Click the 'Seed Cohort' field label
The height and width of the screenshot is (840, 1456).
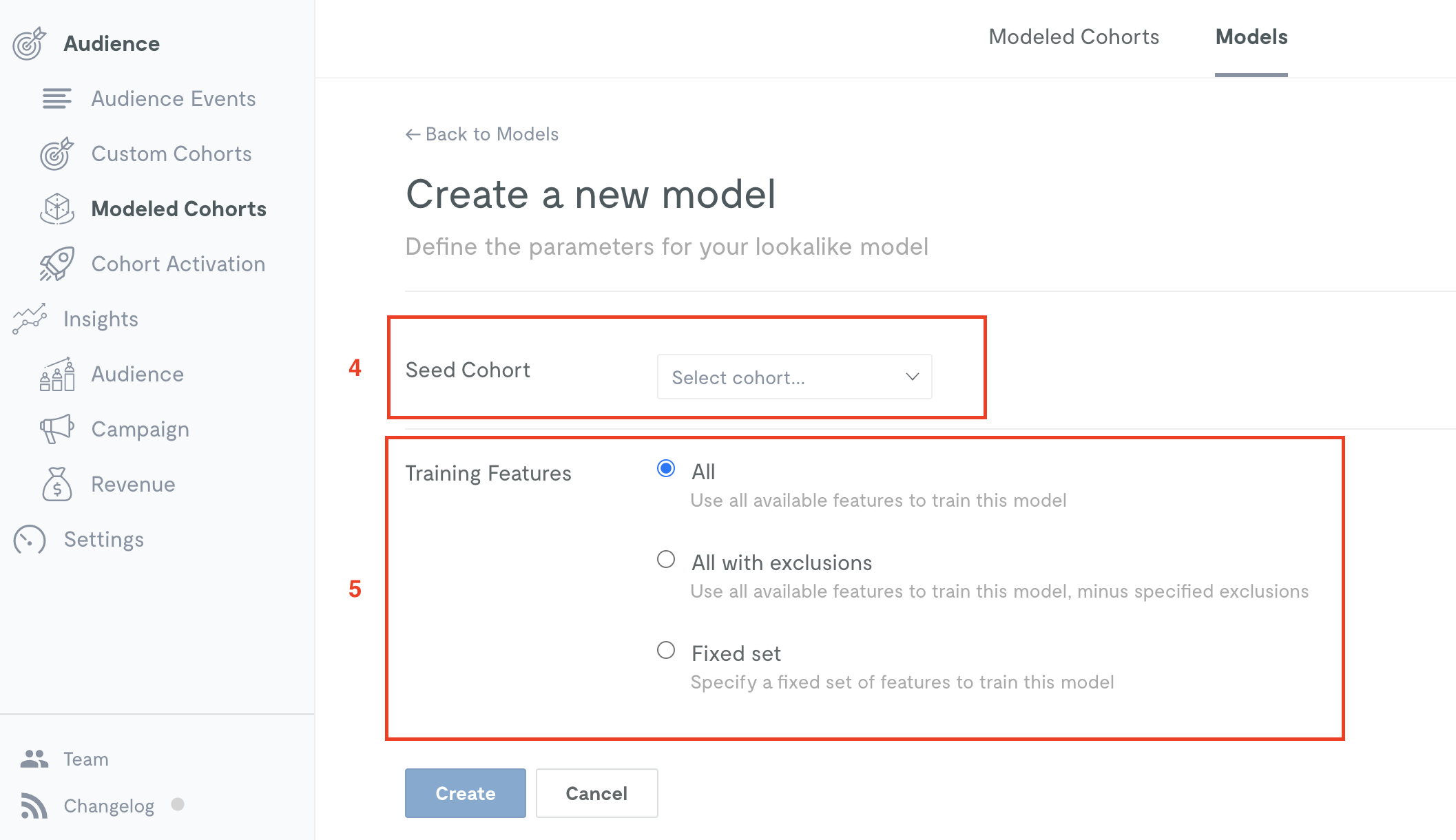pos(468,370)
